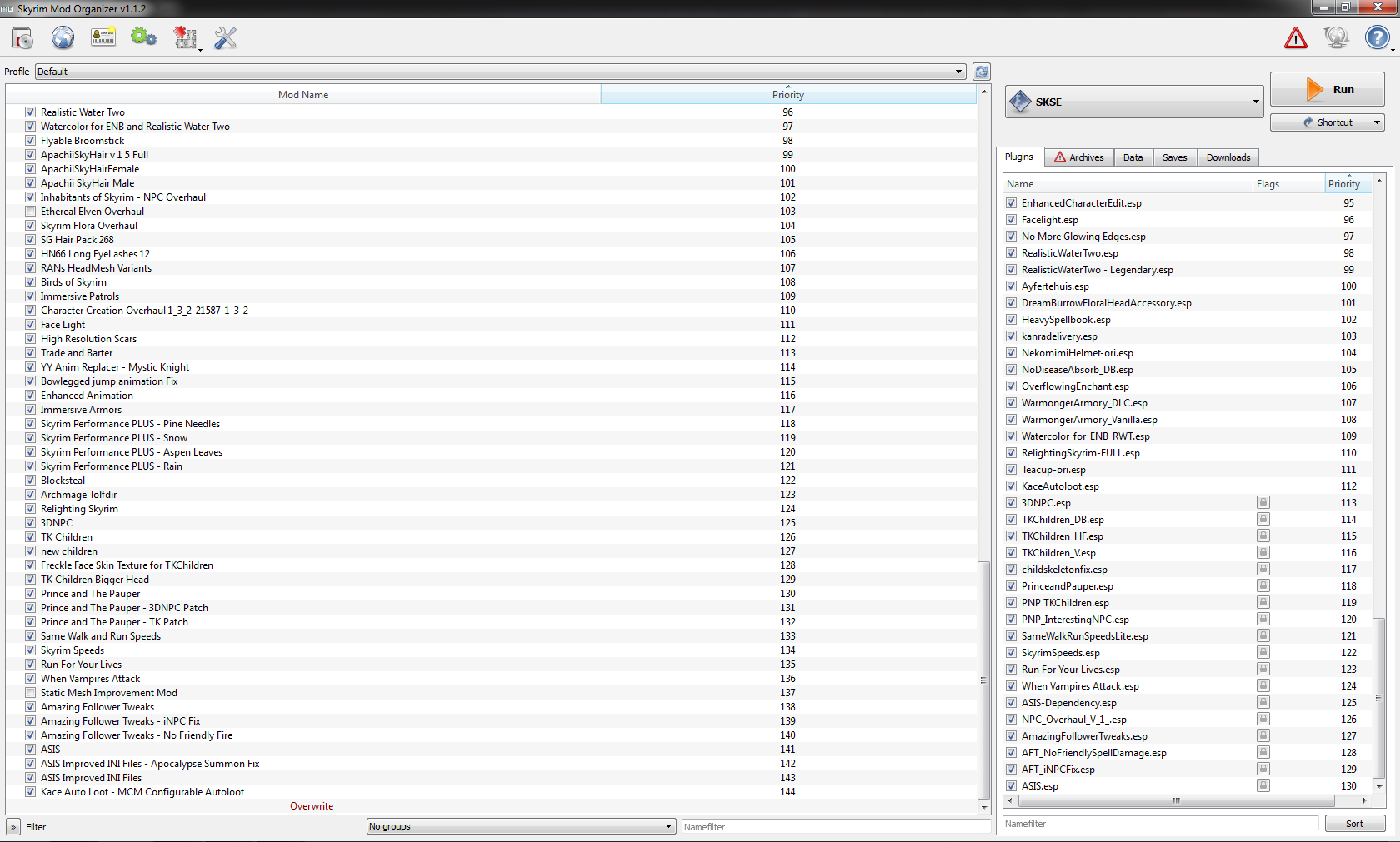1400x842 pixels.
Task: Click the lock flag icon for ASIS.esp
Action: point(1263,785)
